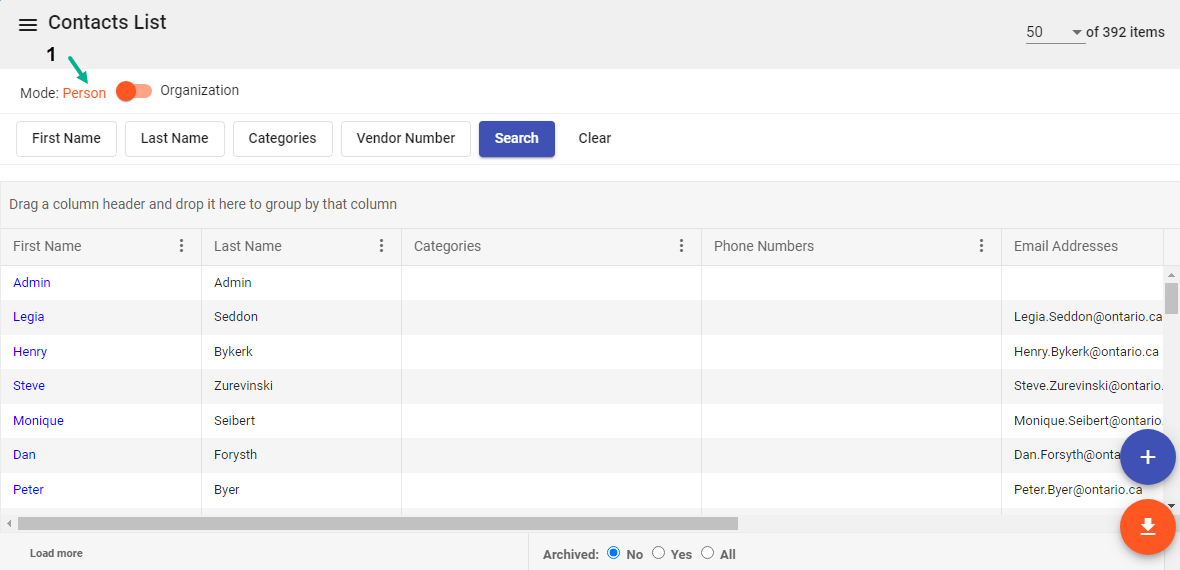
Task: Toggle Person/Organization mode switch
Action: [133, 91]
